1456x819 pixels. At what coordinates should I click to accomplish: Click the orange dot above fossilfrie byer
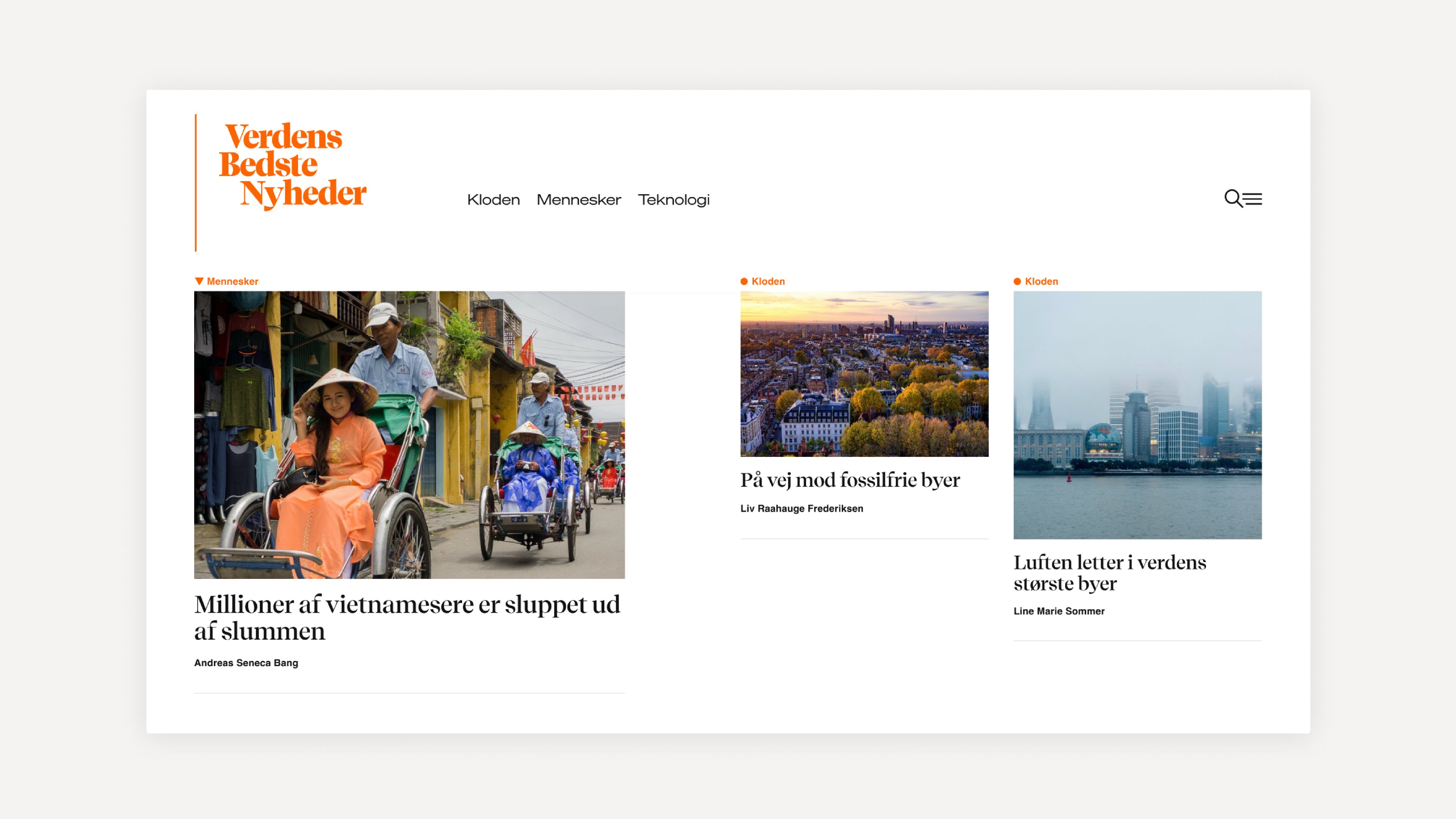744,281
